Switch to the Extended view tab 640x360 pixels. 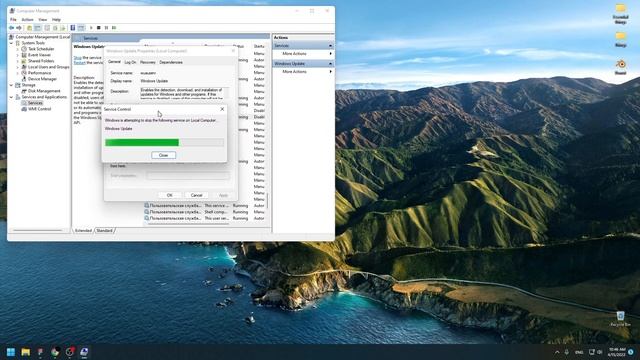(83, 231)
